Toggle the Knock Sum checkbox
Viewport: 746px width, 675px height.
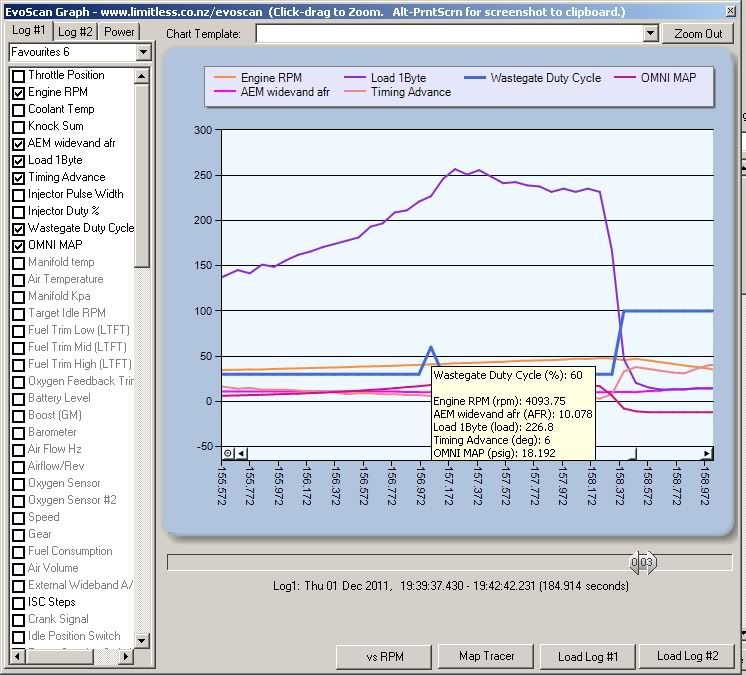[18, 127]
